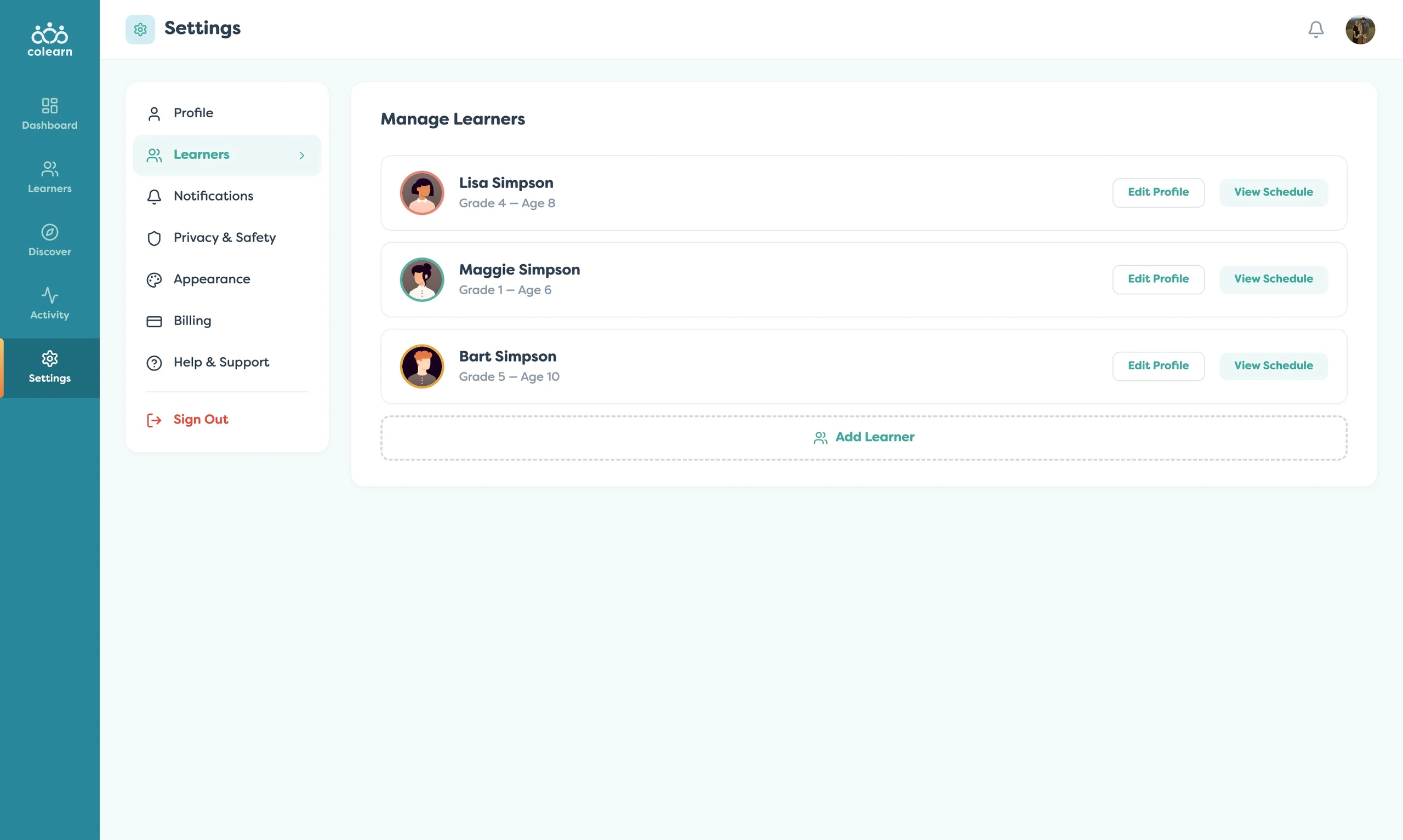Image resolution: width=1403 pixels, height=840 pixels.
Task: Expand the Learners chevron arrow
Action: [x=301, y=155]
